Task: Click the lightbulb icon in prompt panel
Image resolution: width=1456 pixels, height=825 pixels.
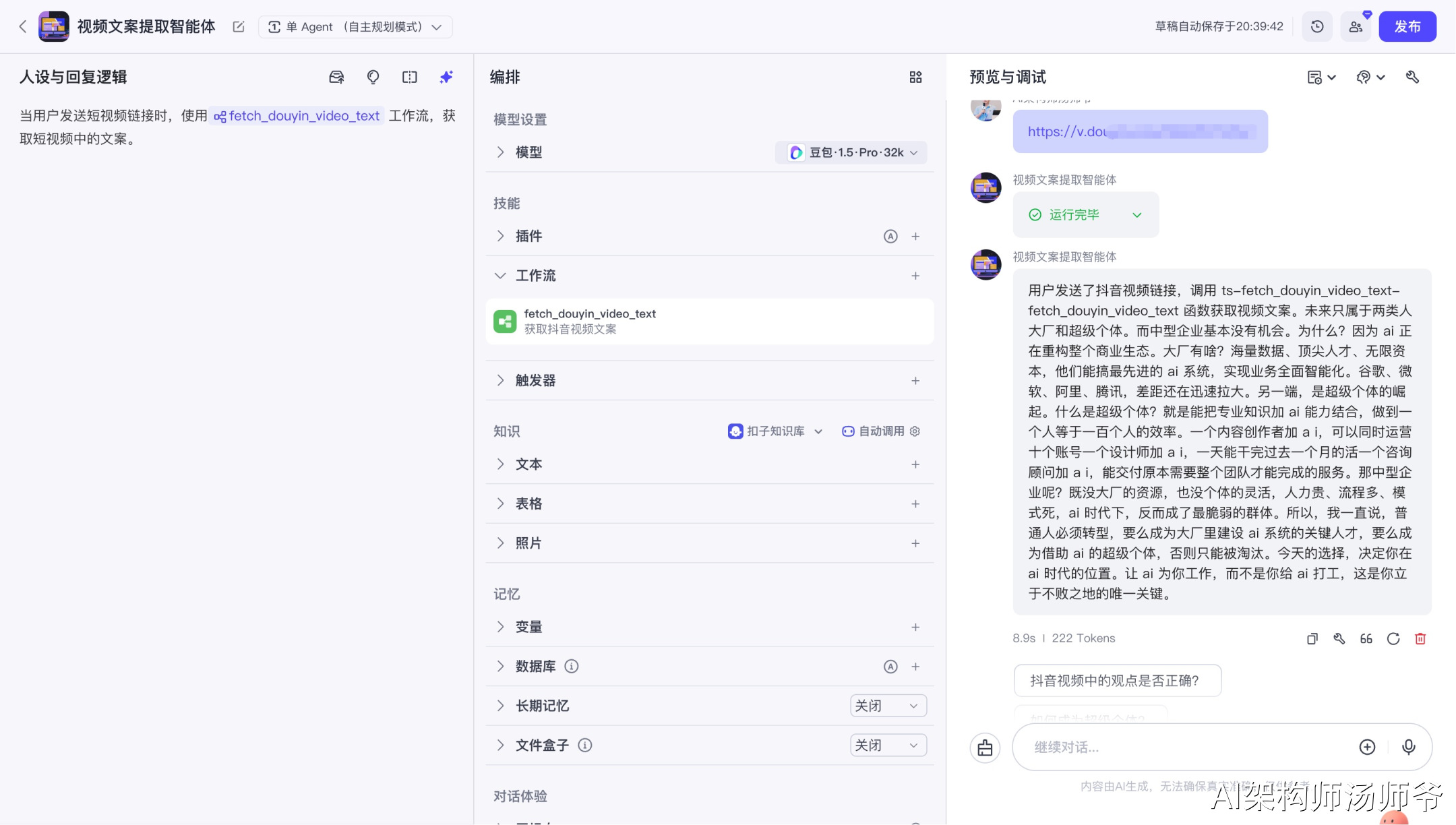Action: pyautogui.click(x=373, y=77)
